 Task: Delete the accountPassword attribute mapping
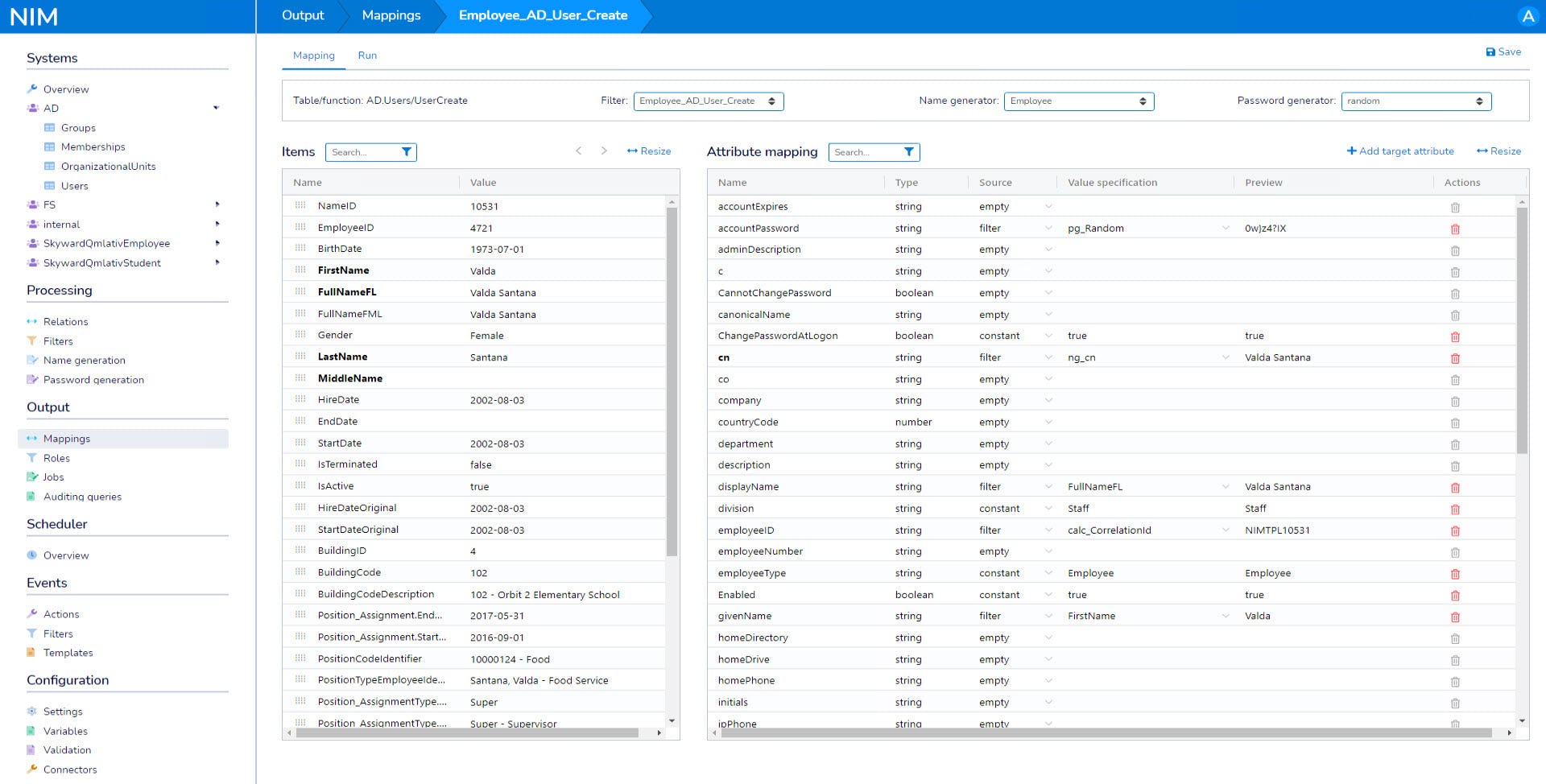click(x=1454, y=229)
